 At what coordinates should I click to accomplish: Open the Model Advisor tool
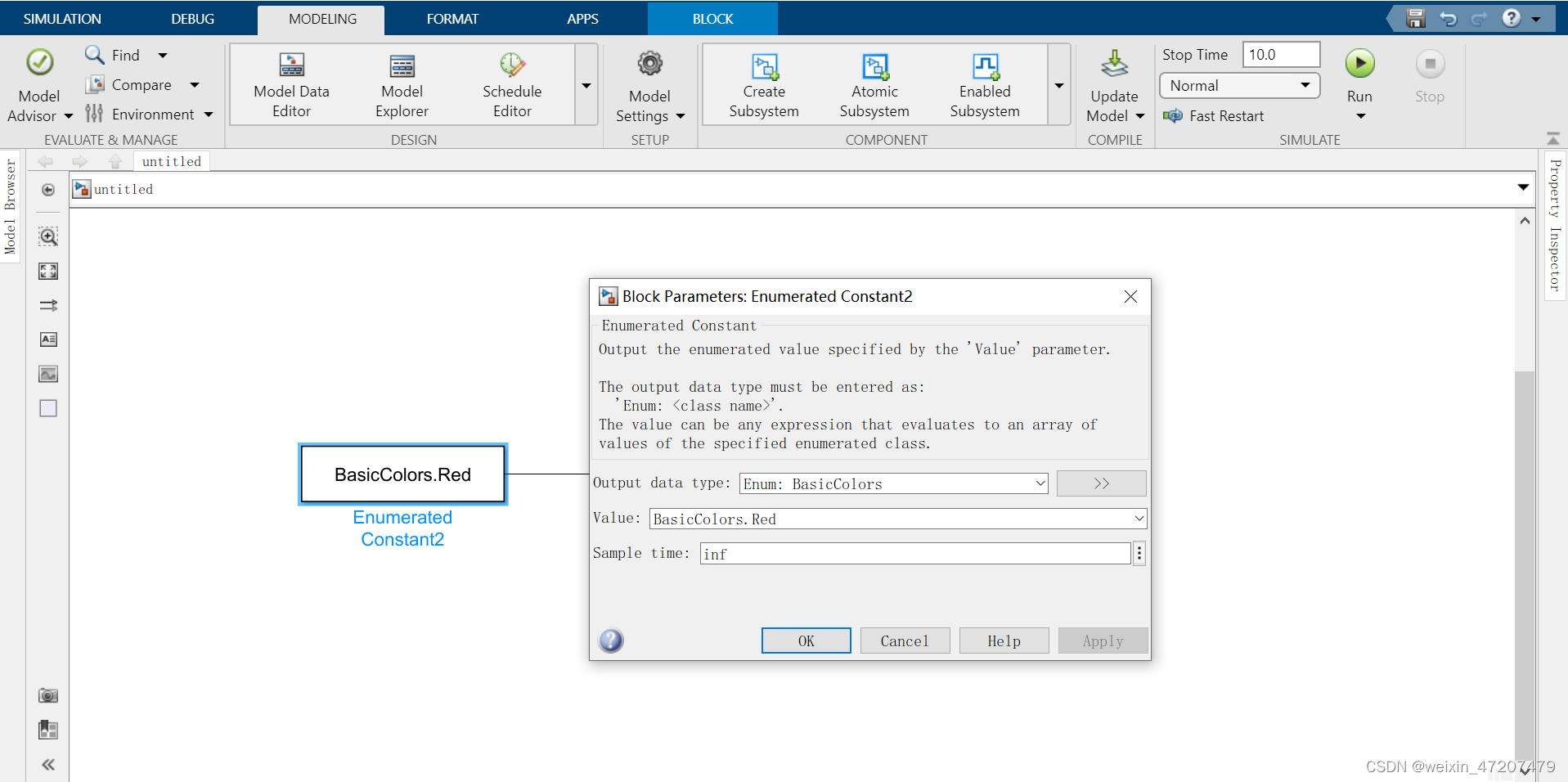pos(39,83)
